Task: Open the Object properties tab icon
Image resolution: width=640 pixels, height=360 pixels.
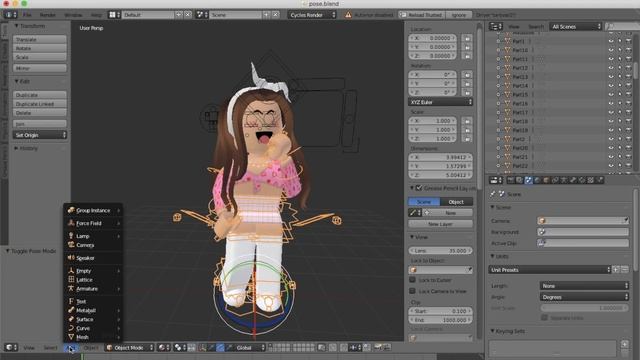Action: [x=546, y=180]
